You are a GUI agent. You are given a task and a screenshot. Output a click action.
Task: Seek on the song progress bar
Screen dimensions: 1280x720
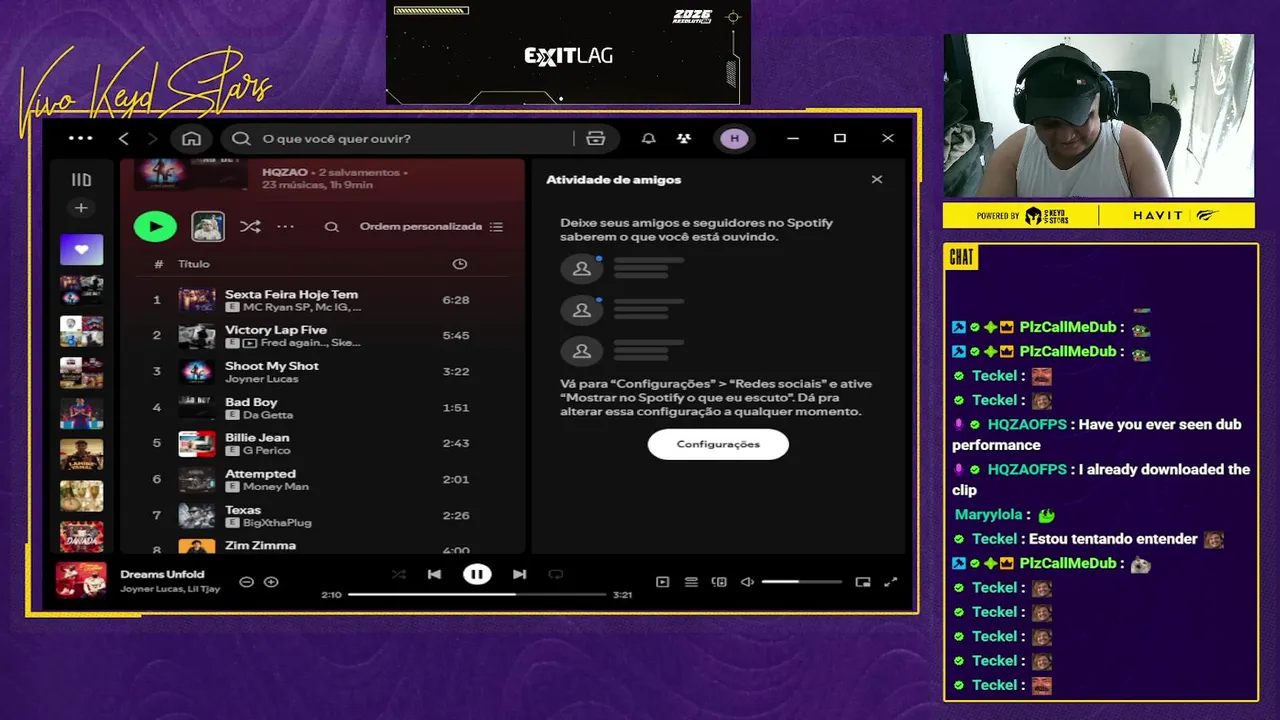click(477, 594)
